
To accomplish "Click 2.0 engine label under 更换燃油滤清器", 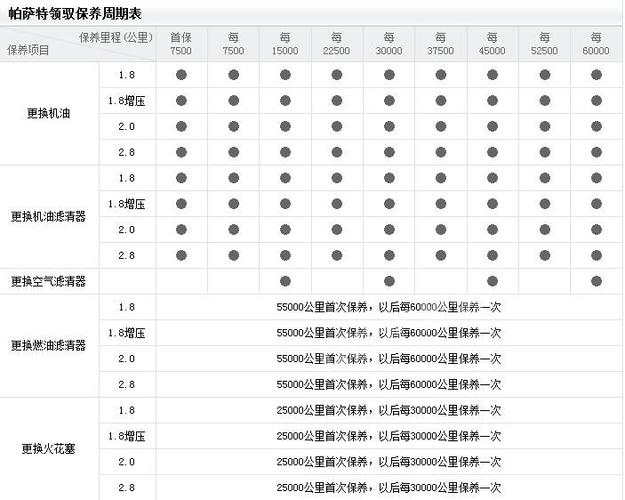I will click(x=127, y=359).
